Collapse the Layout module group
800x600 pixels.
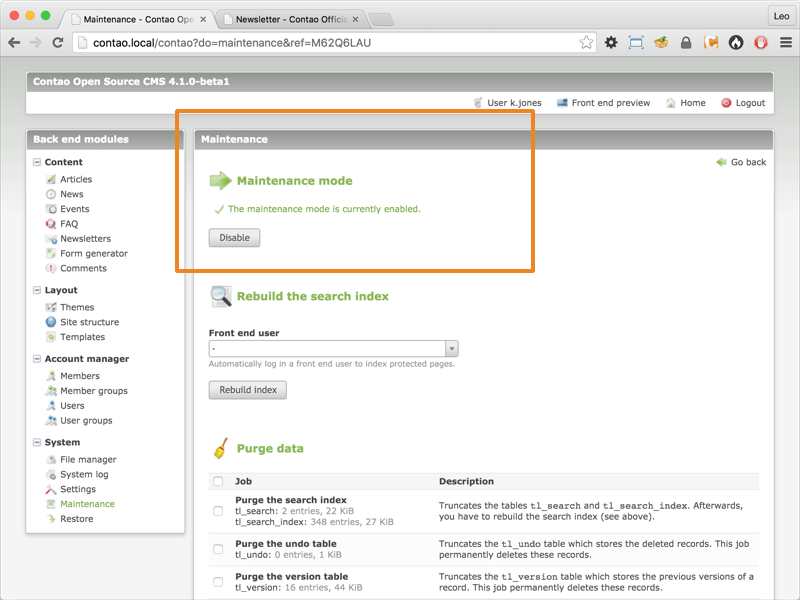point(37,290)
